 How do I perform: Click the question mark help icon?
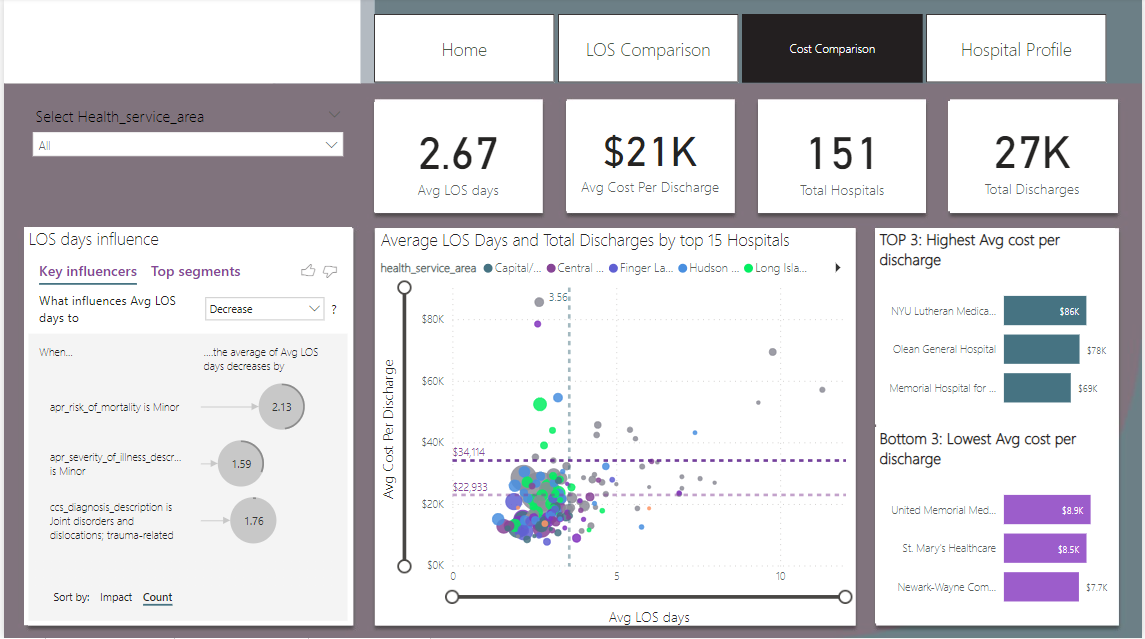click(334, 310)
